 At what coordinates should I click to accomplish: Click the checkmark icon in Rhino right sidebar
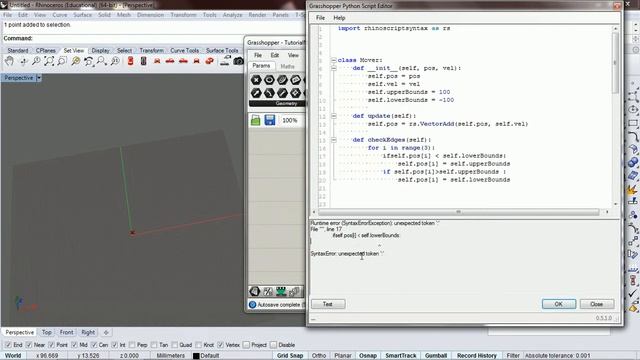[x=633, y=293]
